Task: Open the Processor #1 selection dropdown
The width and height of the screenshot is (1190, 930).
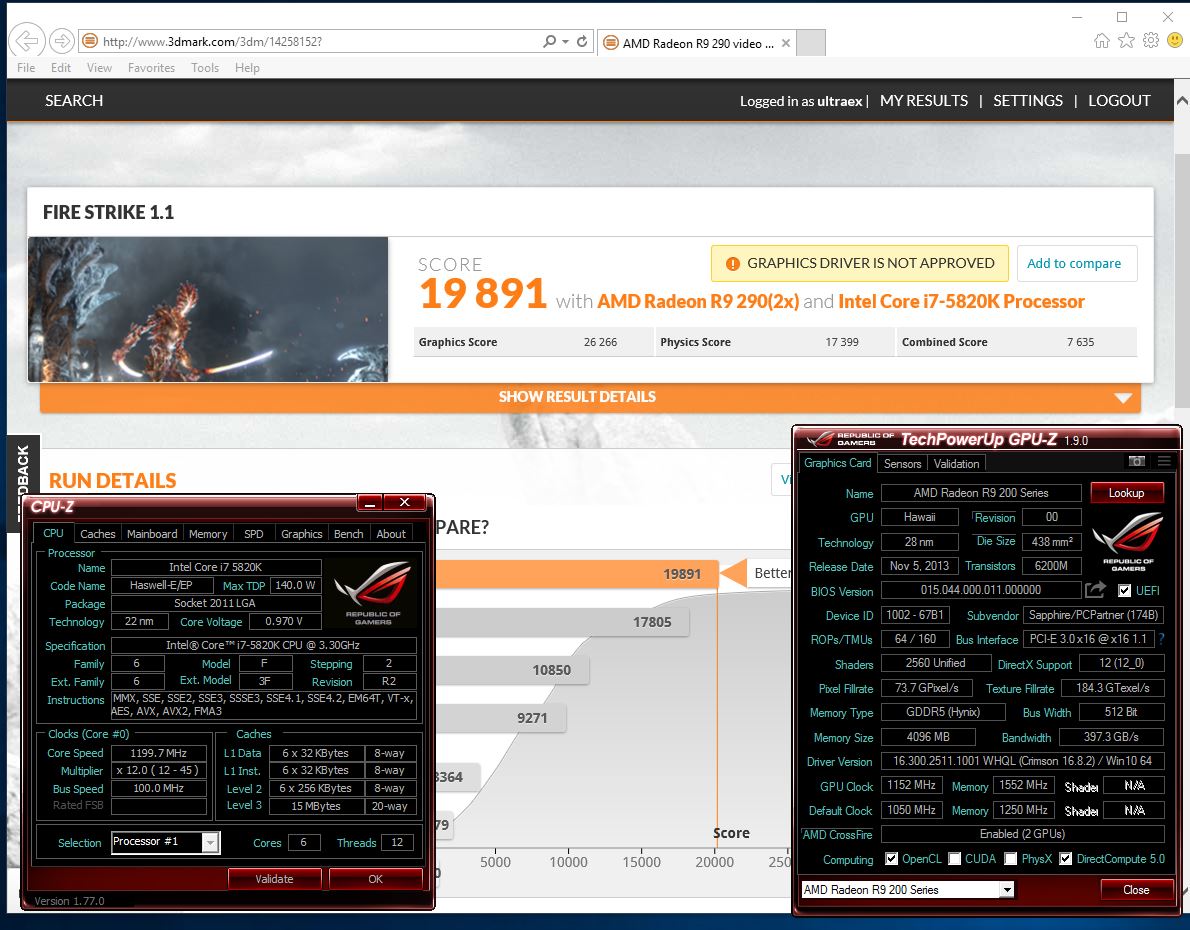Action: tap(210, 842)
